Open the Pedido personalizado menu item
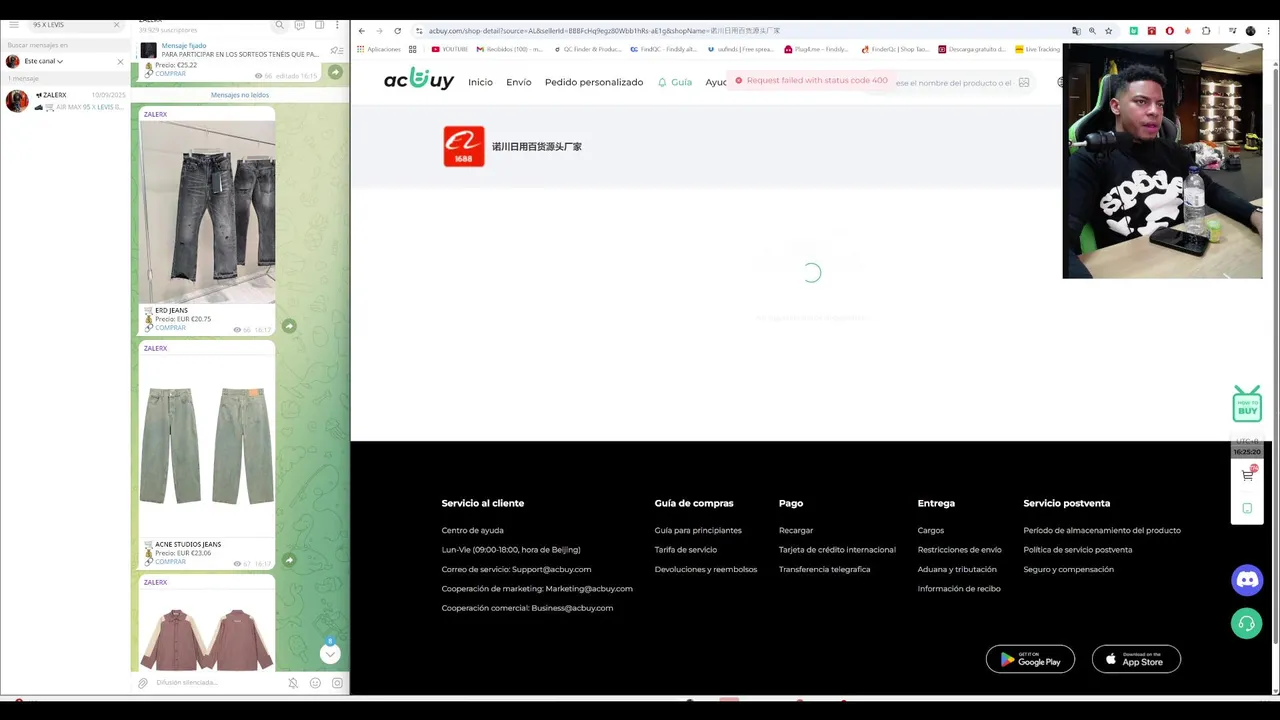 pos(594,82)
